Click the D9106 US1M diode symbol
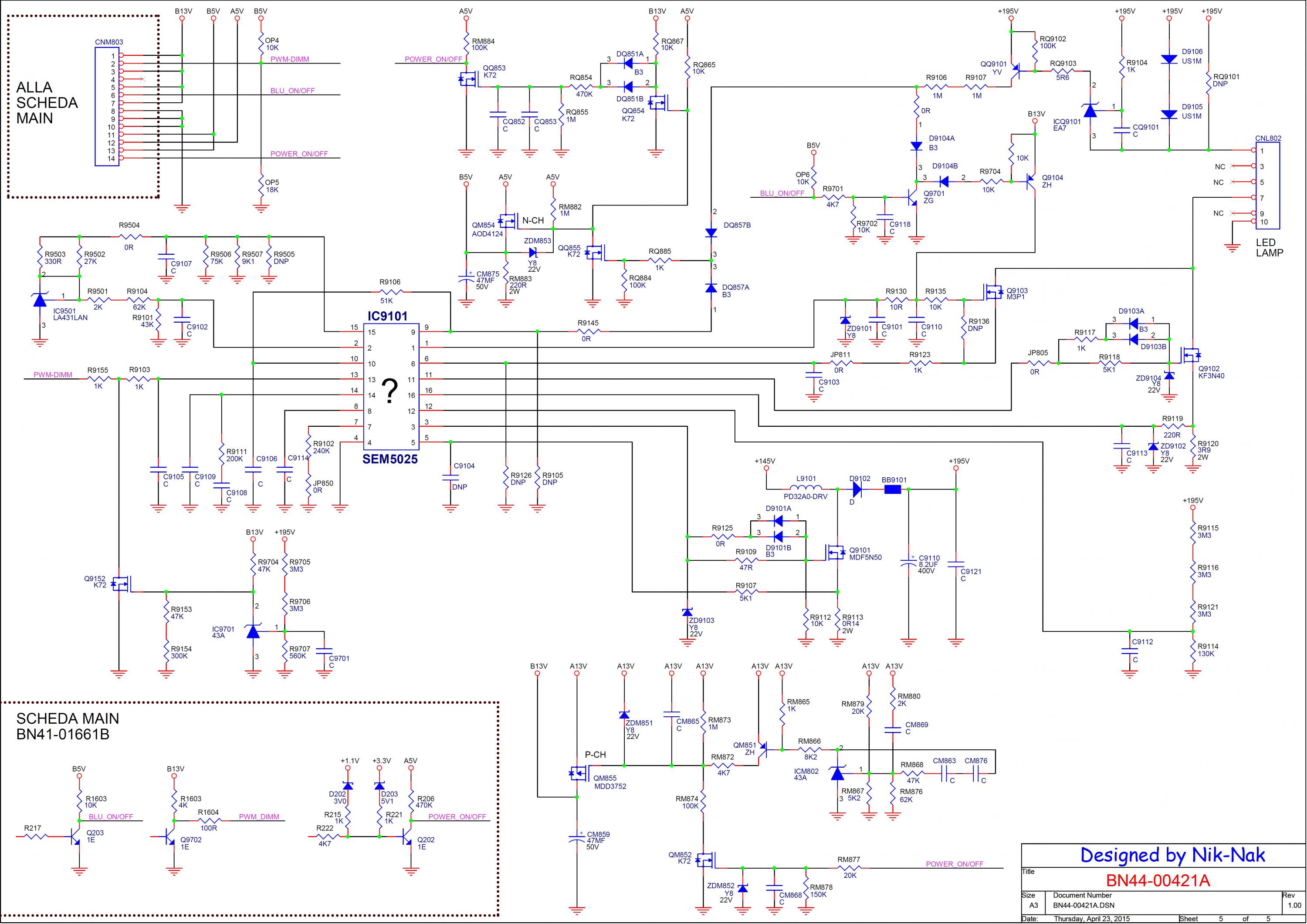Viewport: 1307px width, 924px height. point(1168,59)
